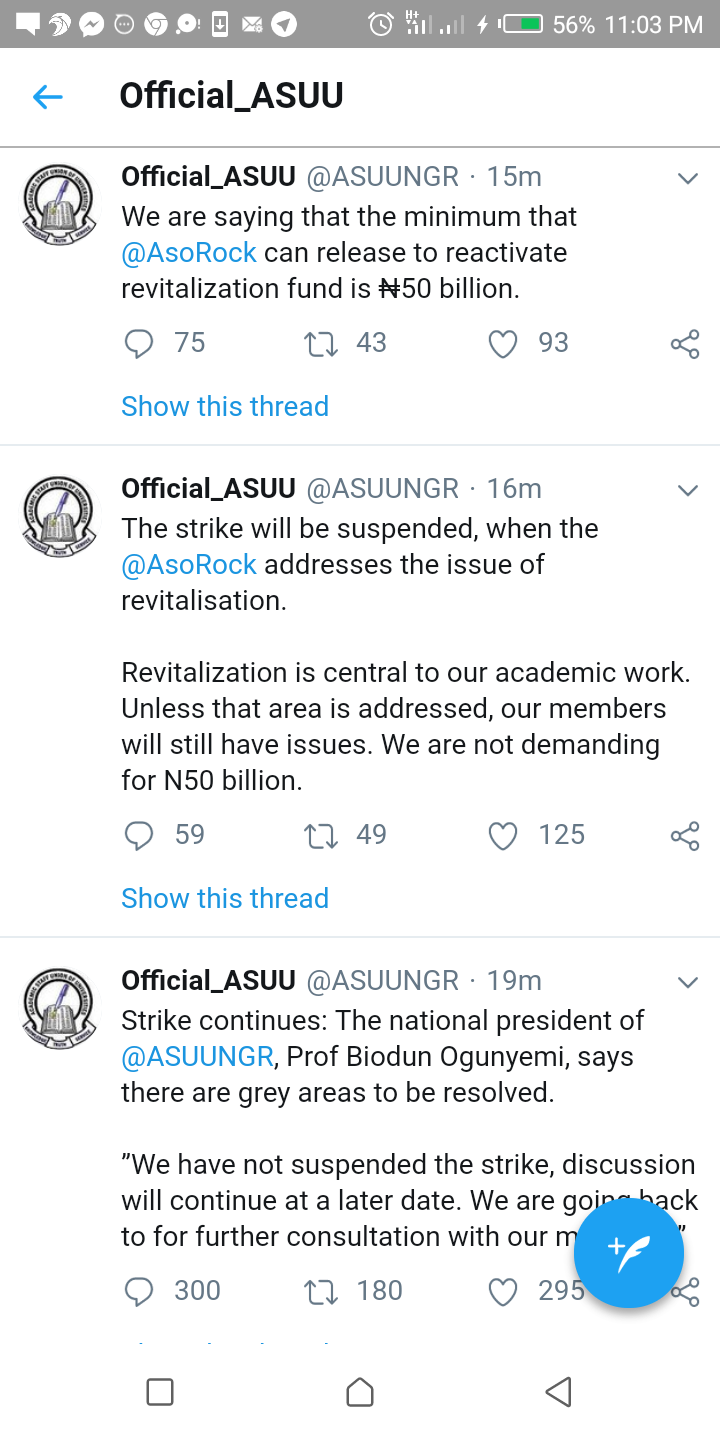Reply to the strike suspension tweet
Screen dimensions: 720x1440
[139, 836]
